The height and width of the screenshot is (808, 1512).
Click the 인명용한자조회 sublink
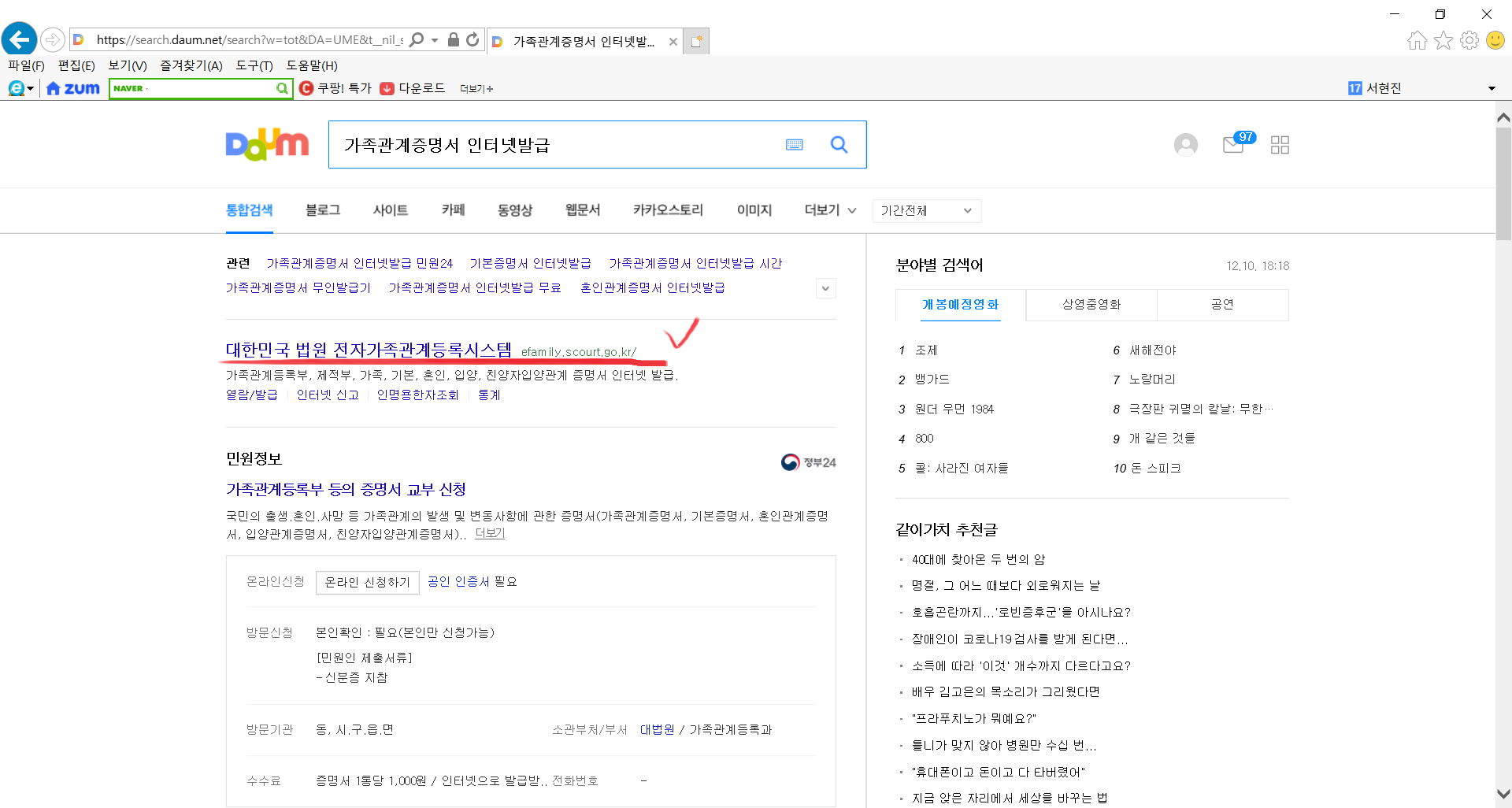418,395
